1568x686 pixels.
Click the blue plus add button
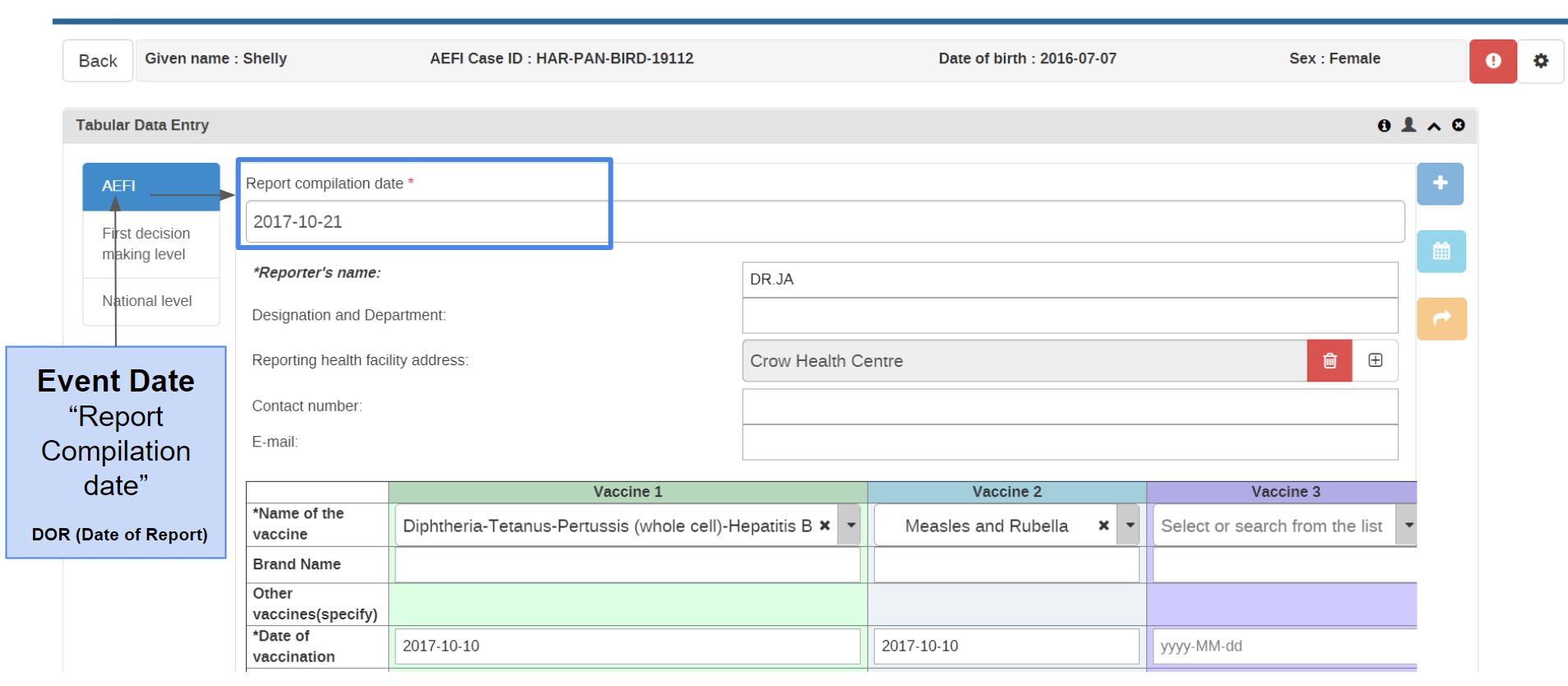pyautogui.click(x=1440, y=183)
